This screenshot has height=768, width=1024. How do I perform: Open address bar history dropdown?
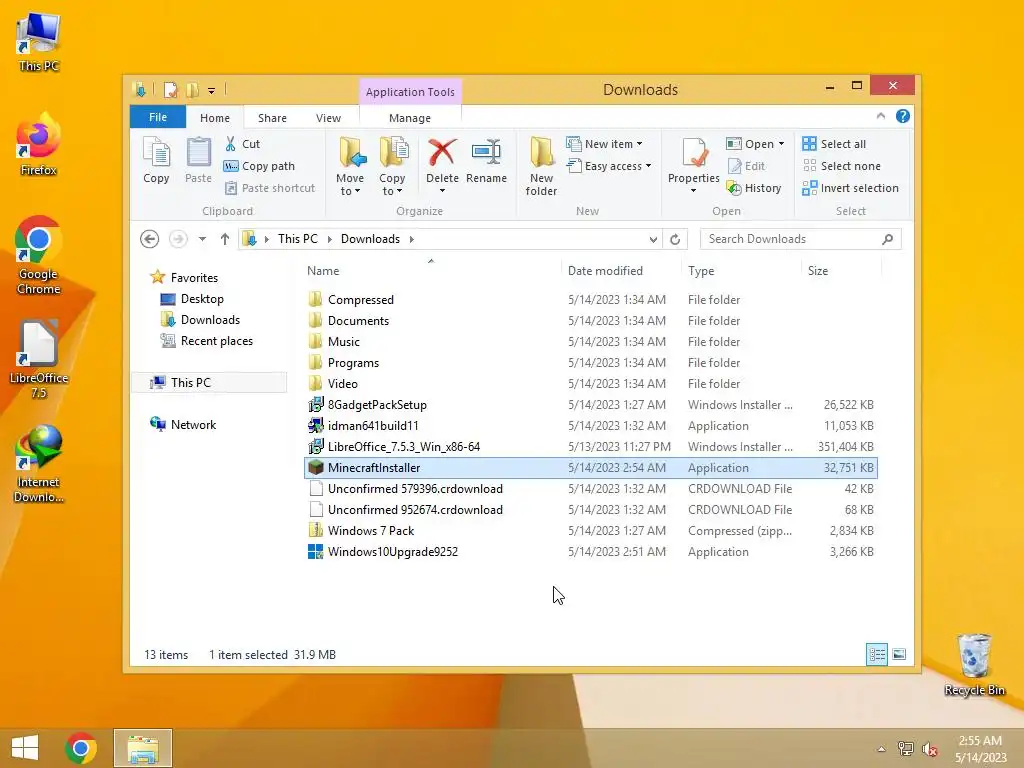[653, 240]
